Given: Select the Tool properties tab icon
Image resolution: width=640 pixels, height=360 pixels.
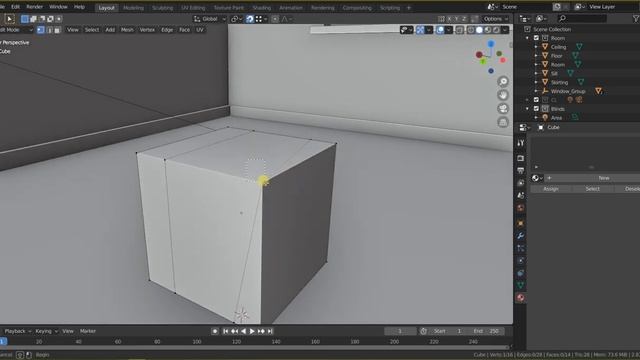Looking at the screenshot, I should (x=520, y=143).
